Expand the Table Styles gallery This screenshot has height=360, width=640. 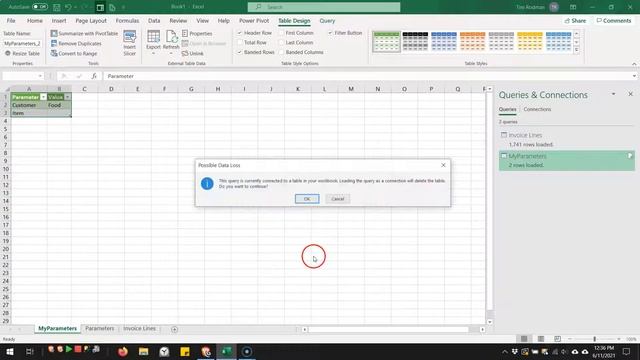pyautogui.click(x=576, y=50)
